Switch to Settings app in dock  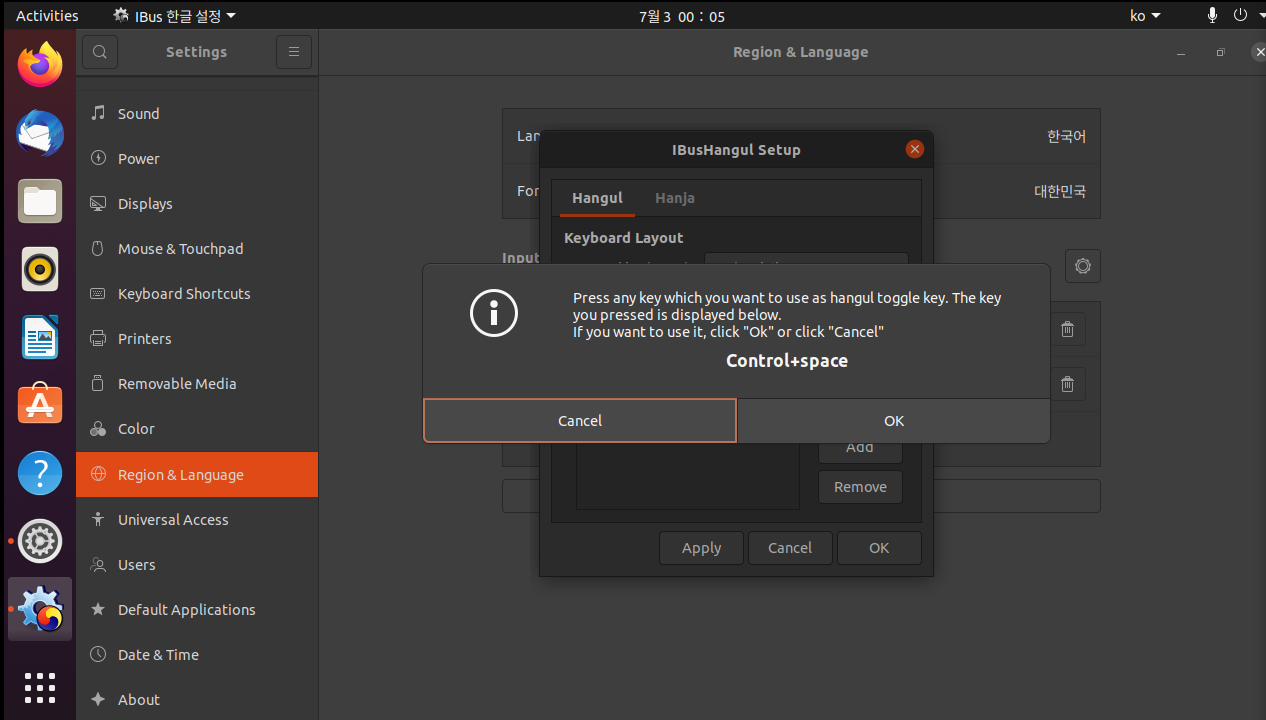coord(40,541)
